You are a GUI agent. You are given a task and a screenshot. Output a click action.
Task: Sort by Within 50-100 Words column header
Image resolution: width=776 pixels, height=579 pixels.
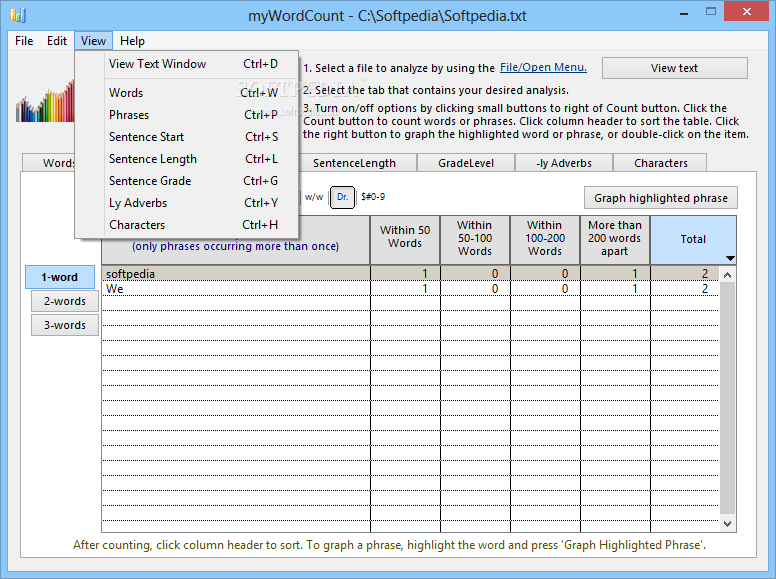click(x=475, y=240)
